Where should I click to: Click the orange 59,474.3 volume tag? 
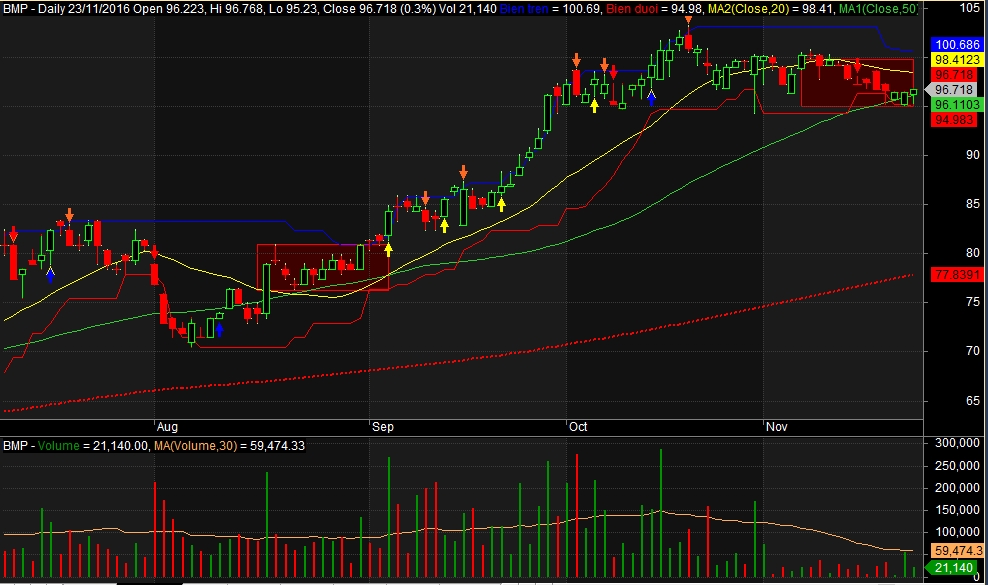(956, 551)
